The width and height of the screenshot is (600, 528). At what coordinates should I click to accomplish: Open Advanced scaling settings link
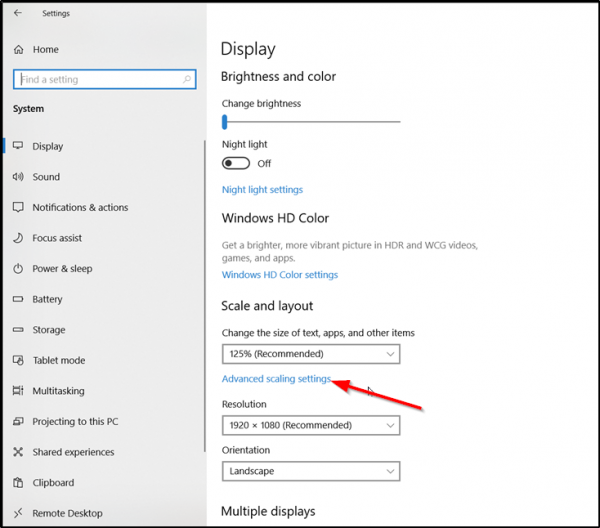click(276, 379)
